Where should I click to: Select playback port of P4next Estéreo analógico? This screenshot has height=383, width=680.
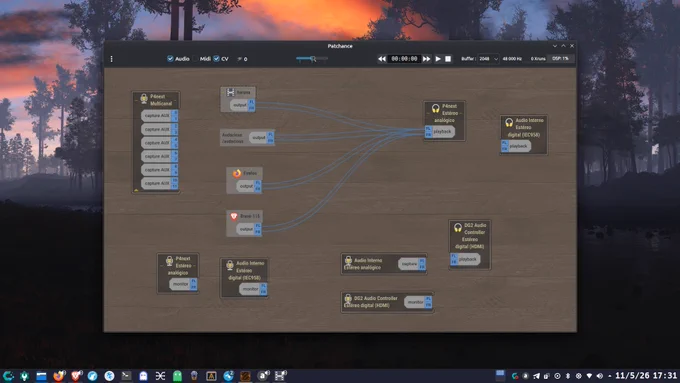(440, 131)
